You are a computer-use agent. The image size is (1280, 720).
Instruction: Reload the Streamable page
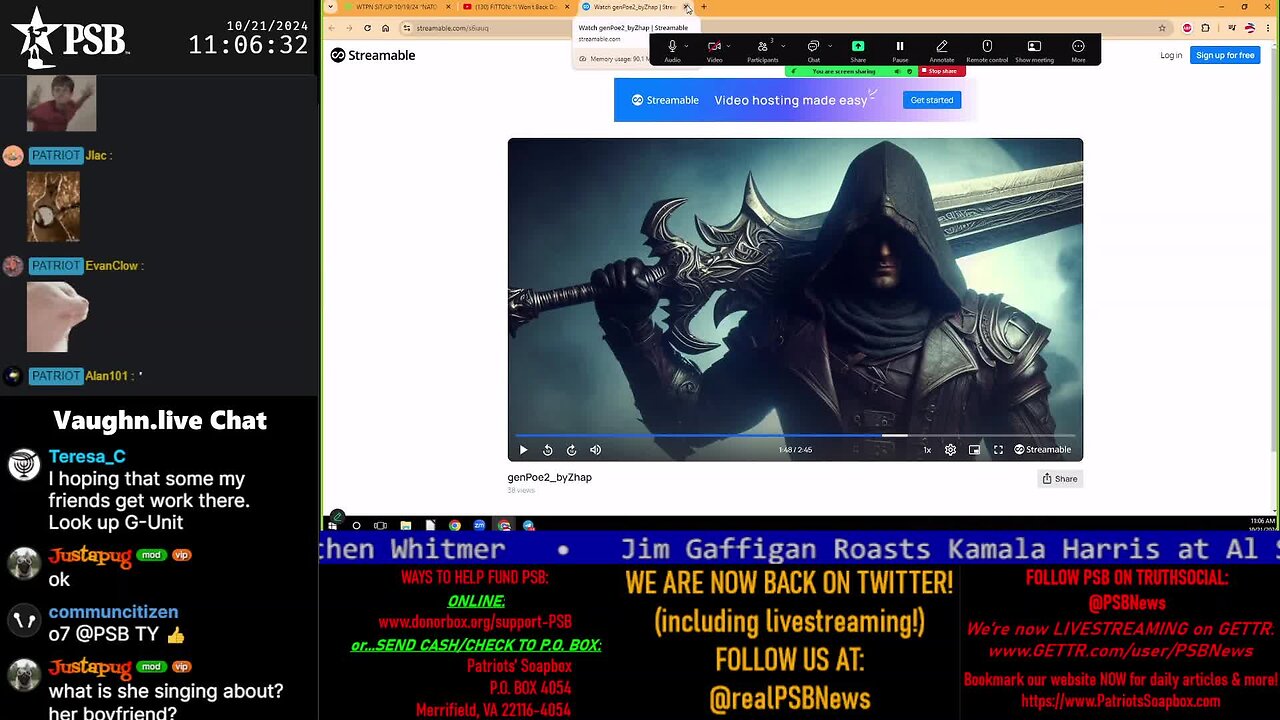pyautogui.click(x=367, y=28)
